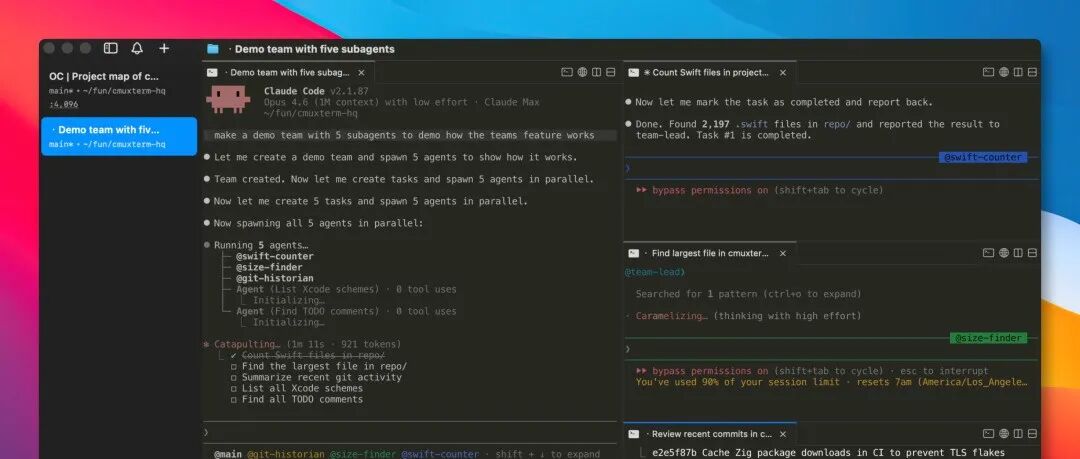1080x459 pixels.
Task: Open browser globe icon in Demo team pane
Action: click(x=582, y=72)
